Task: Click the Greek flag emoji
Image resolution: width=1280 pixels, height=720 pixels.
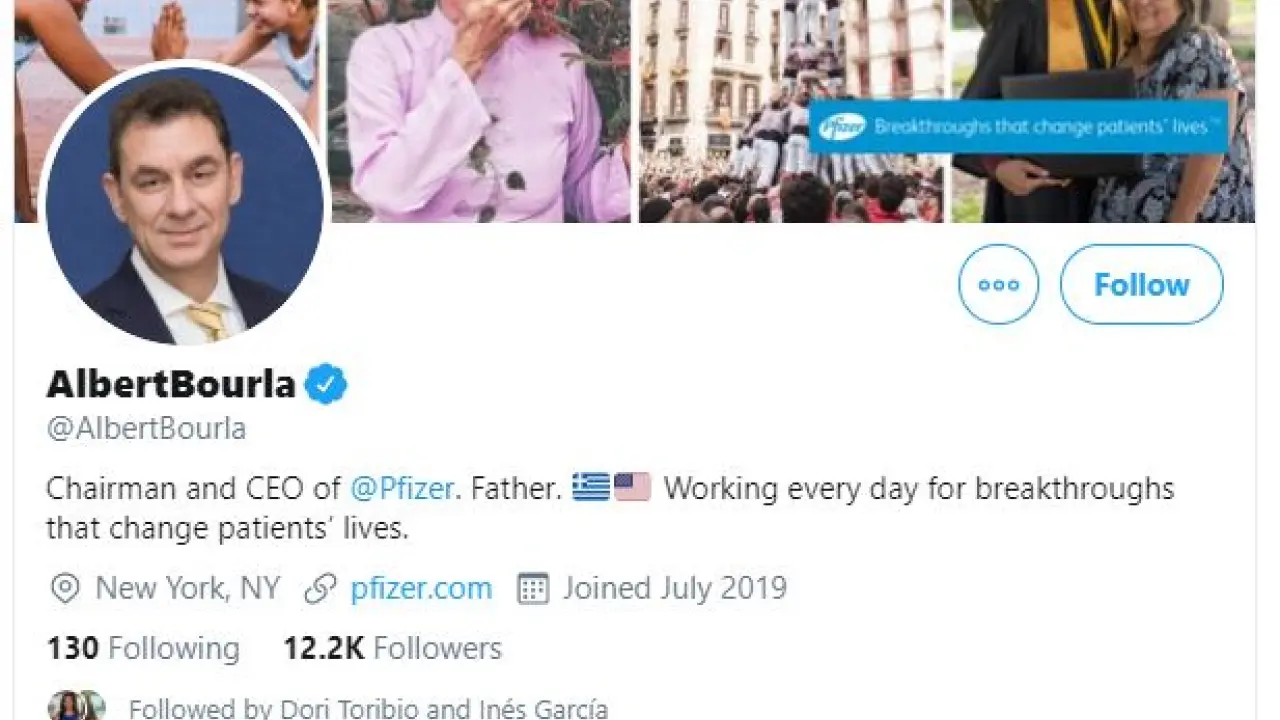Action: click(x=591, y=488)
